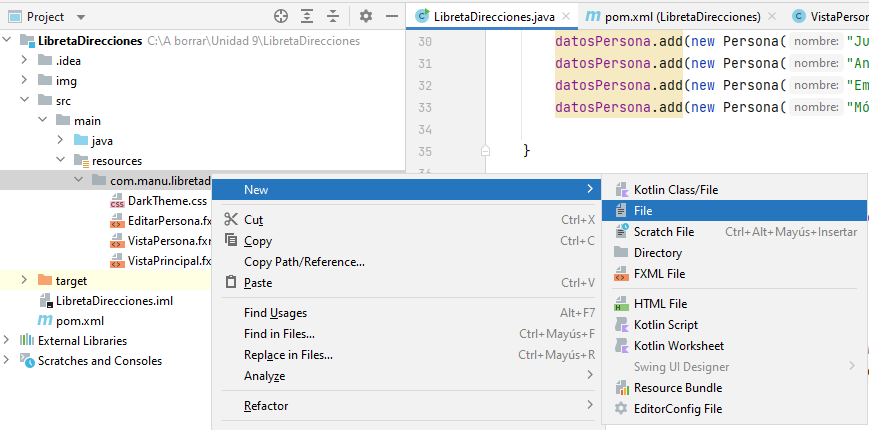This screenshot has width=869, height=430.
Task: Create a new Kotlin Script
Action: (x=735, y=325)
